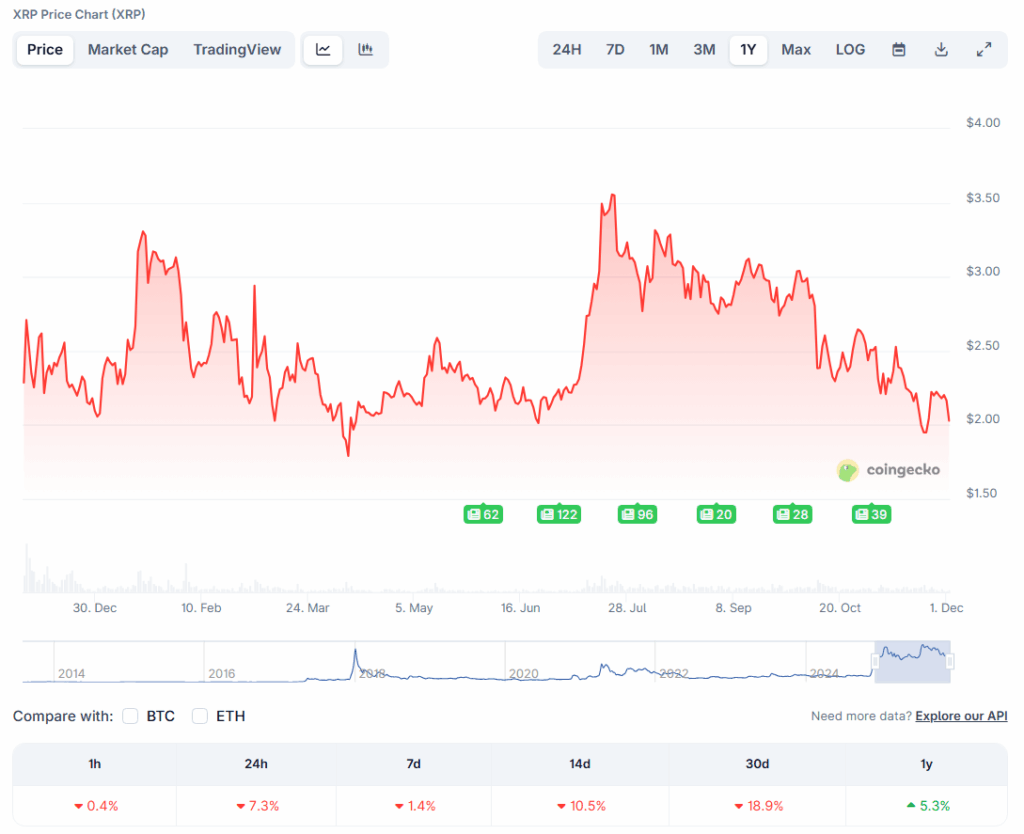The image size is (1024, 834).
Task: Open the green 20 events marker
Action: click(x=716, y=514)
